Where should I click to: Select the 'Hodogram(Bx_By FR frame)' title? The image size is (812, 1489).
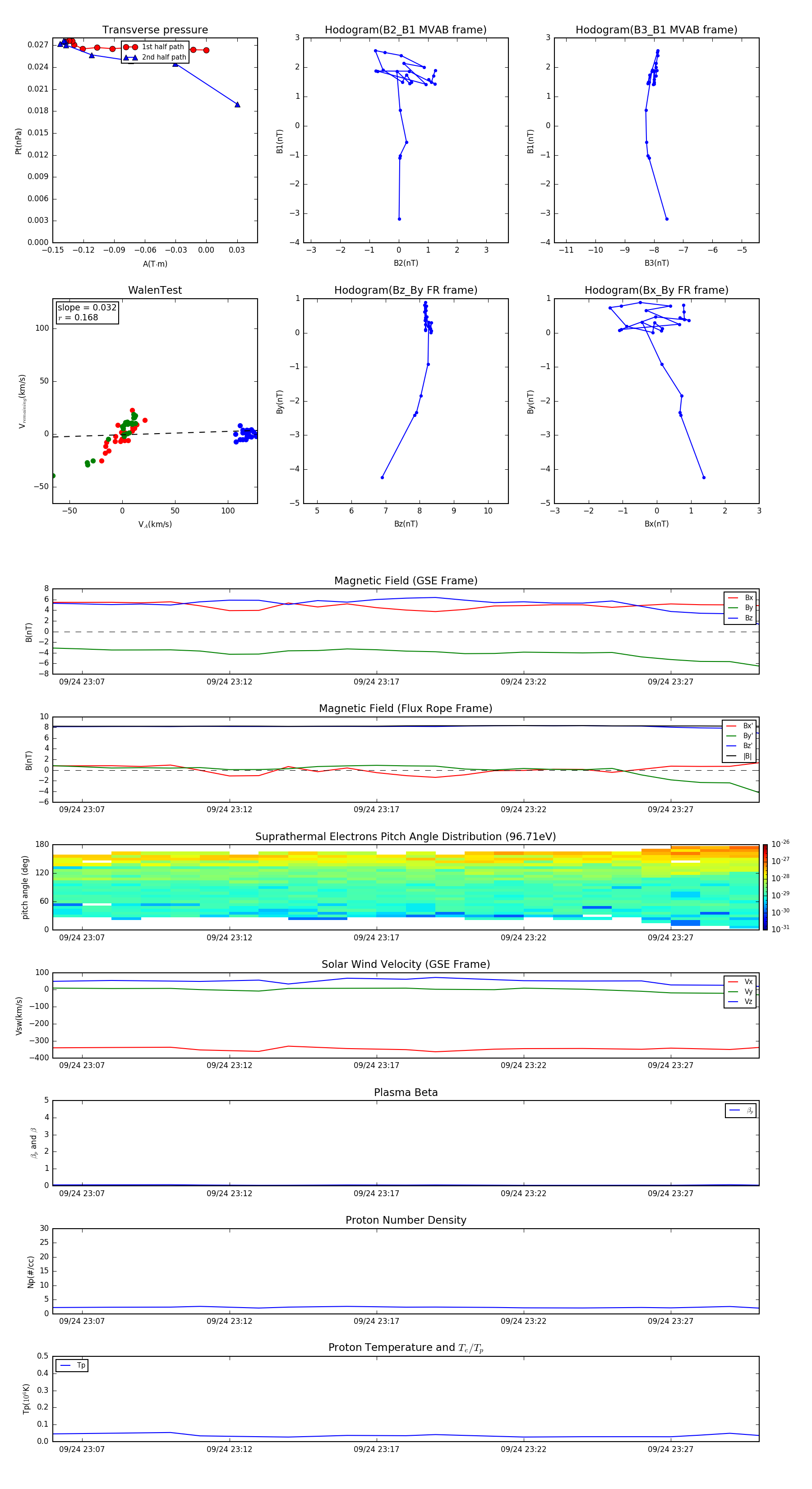click(x=656, y=290)
